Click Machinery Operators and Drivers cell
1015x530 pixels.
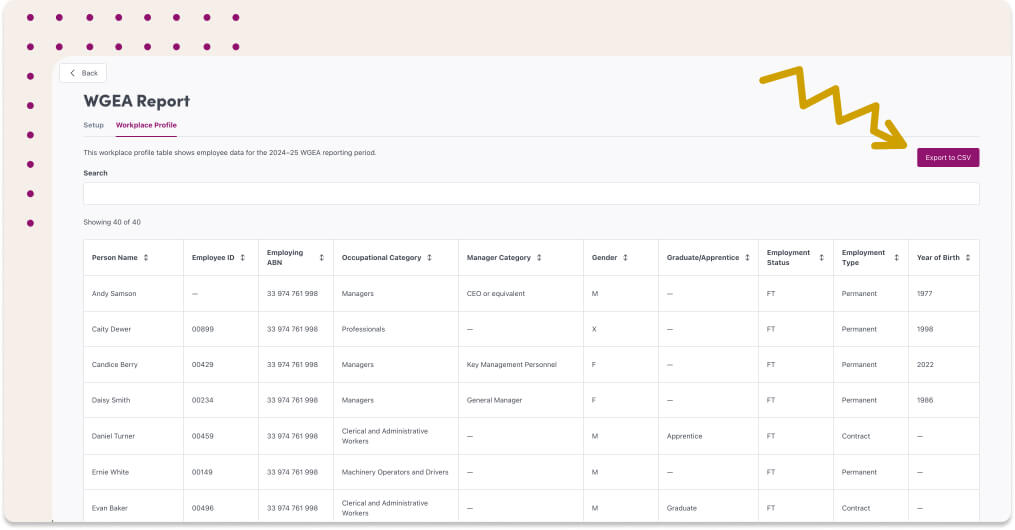(395, 472)
